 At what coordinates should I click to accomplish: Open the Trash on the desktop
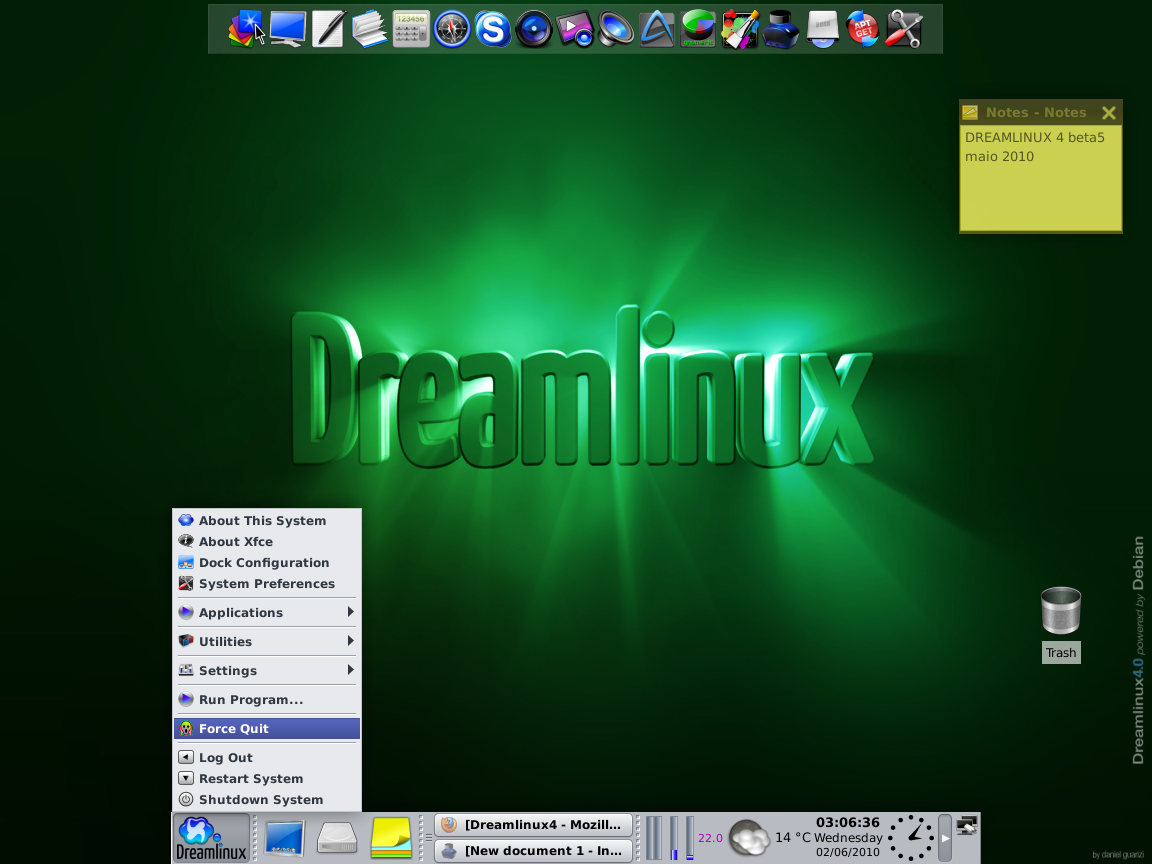[x=1060, y=608]
